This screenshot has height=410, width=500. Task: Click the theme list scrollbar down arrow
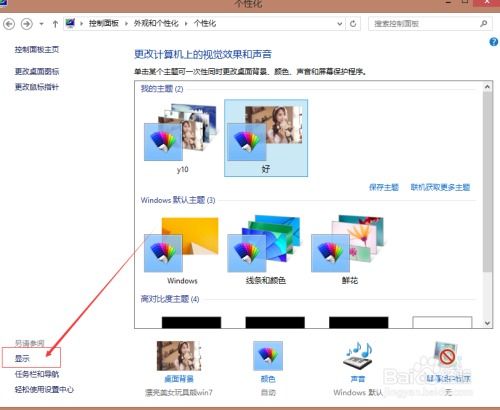pos(487,323)
